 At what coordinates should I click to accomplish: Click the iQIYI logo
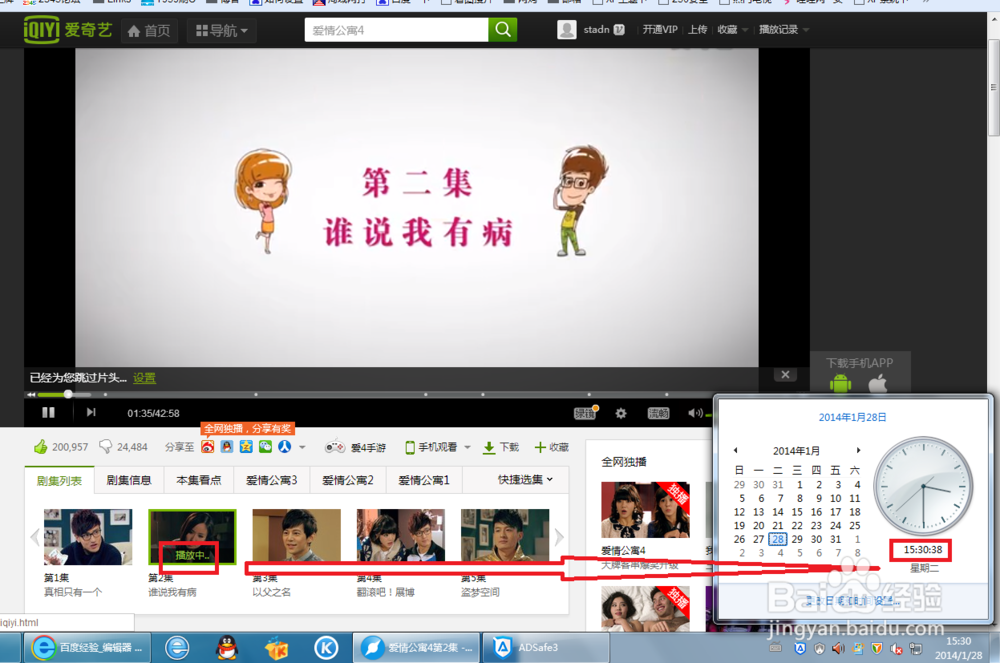tap(67, 29)
